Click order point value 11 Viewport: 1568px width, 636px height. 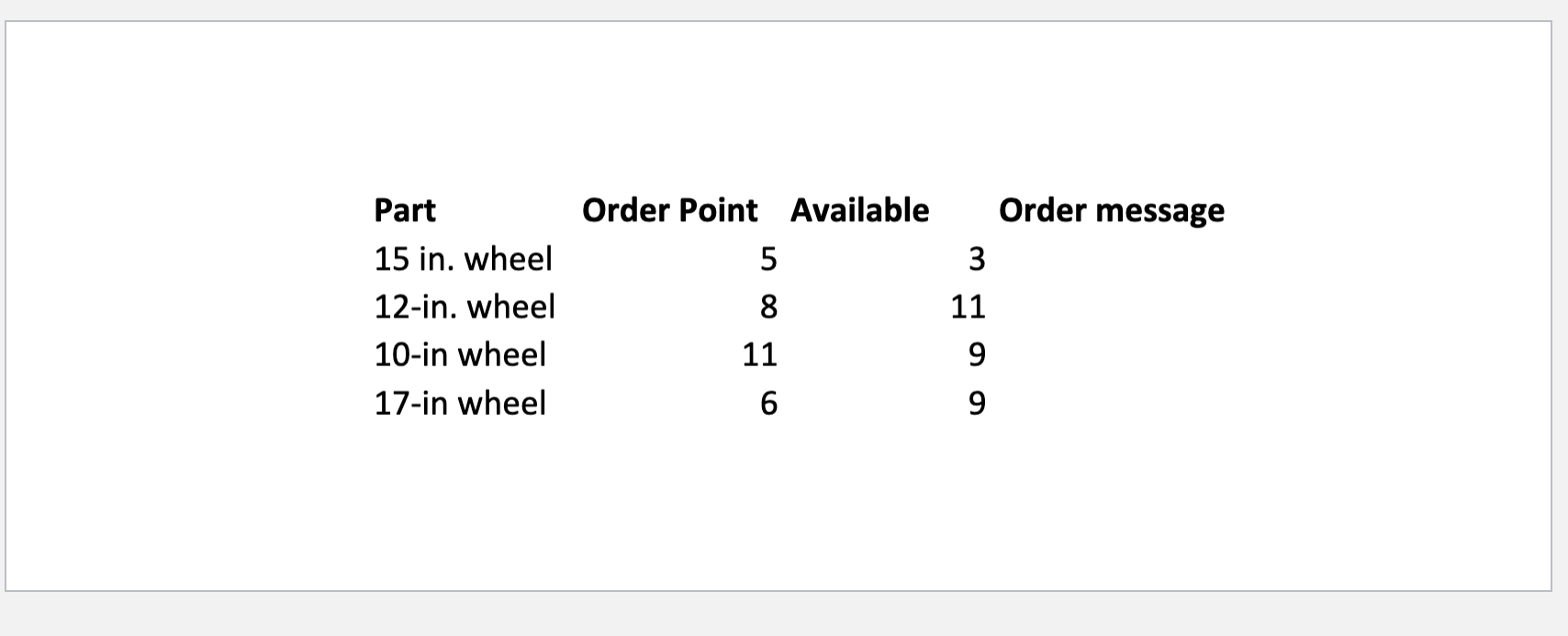pos(760,355)
